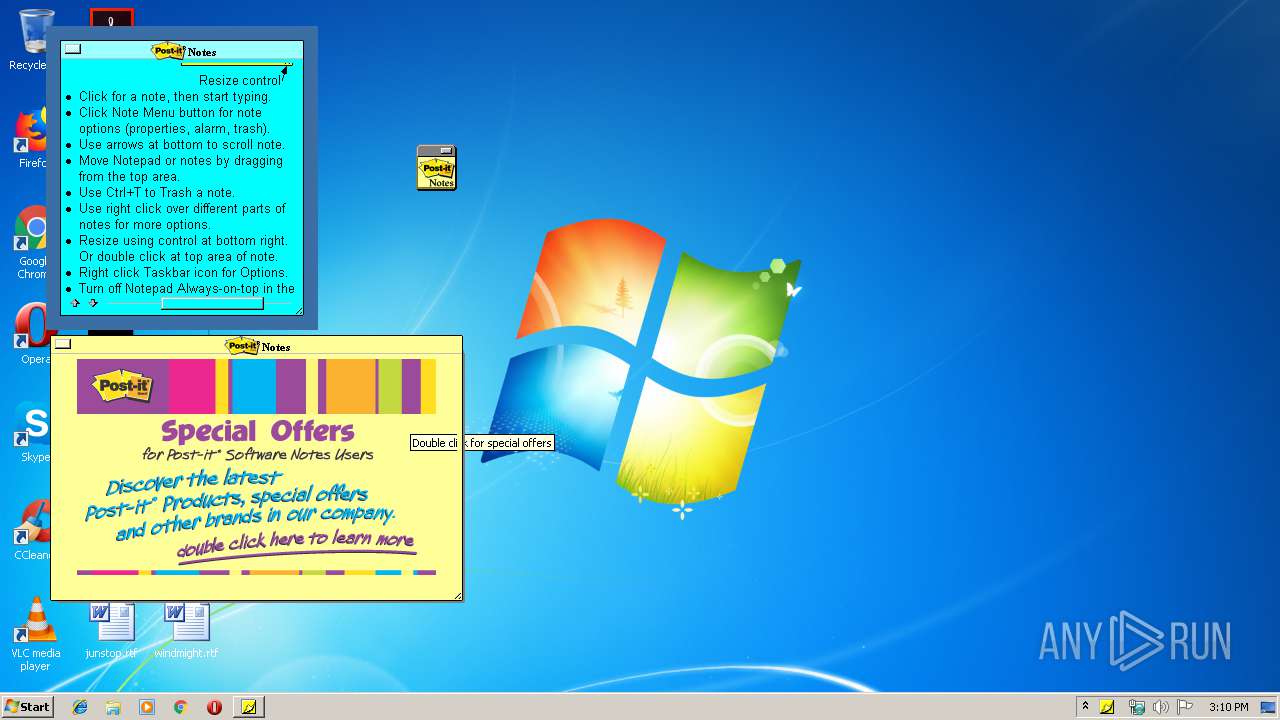Click the scroll bar thumb at the bottom of the cyan note
The image size is (1280, 720).
pyautogui.click(x=212, y=303)
